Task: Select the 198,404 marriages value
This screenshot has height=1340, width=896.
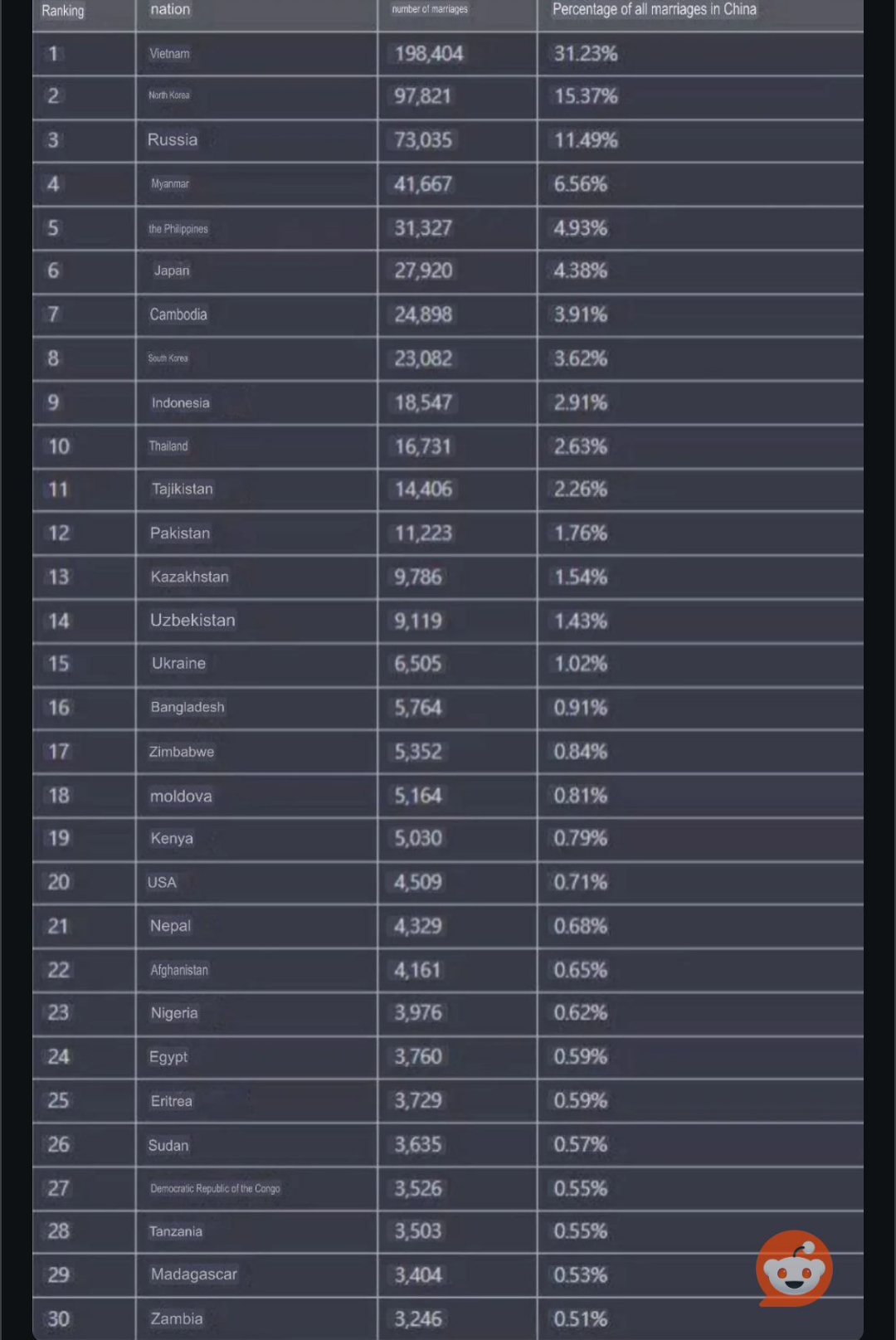Action: tap(429, 54)
